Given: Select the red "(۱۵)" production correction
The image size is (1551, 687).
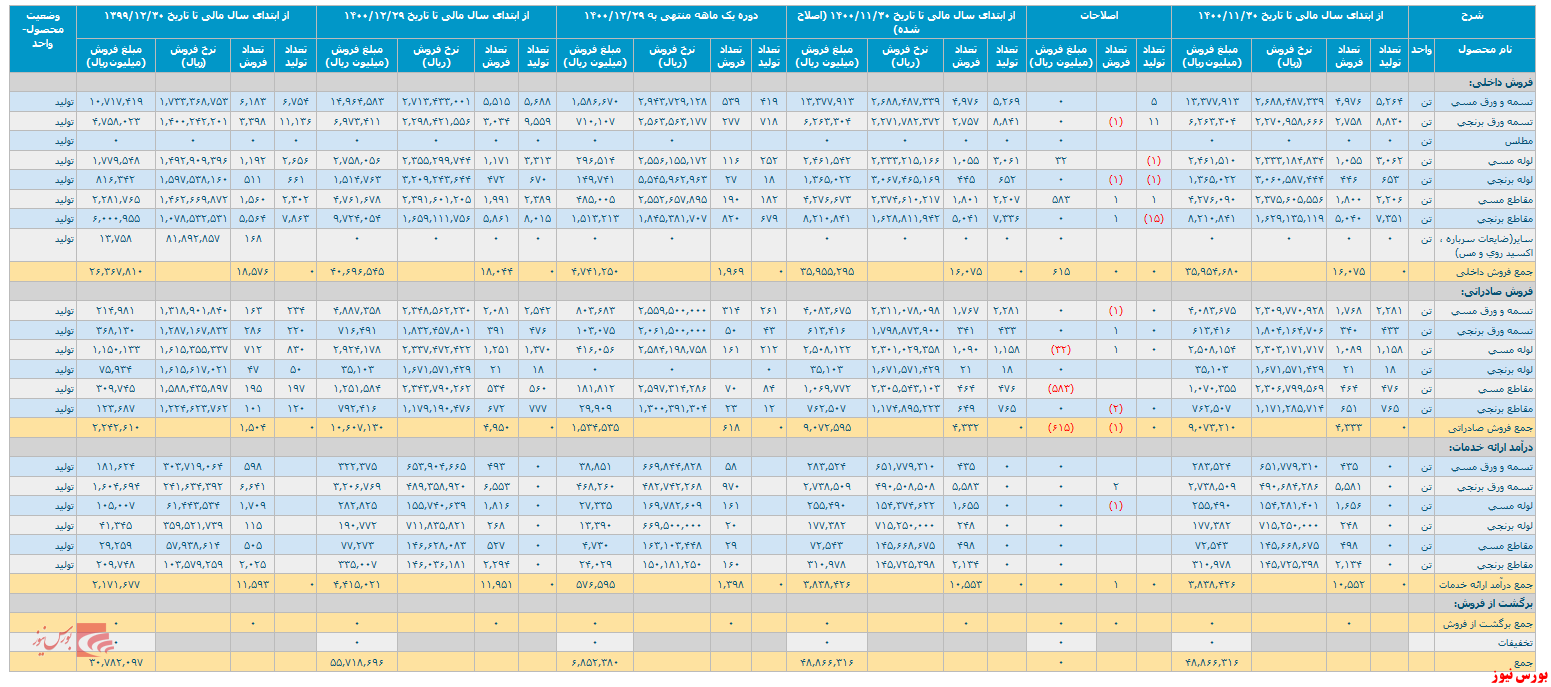Looking at the screenshot, I should 1154,218.
